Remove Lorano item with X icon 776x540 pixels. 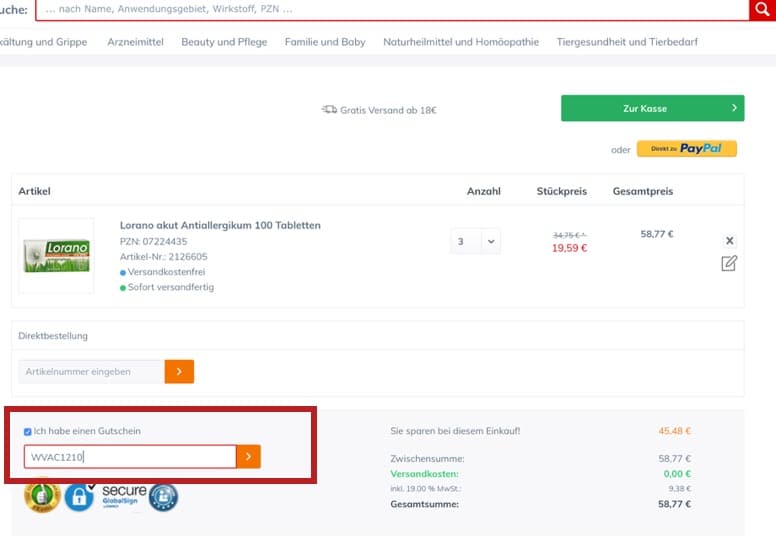729,241
